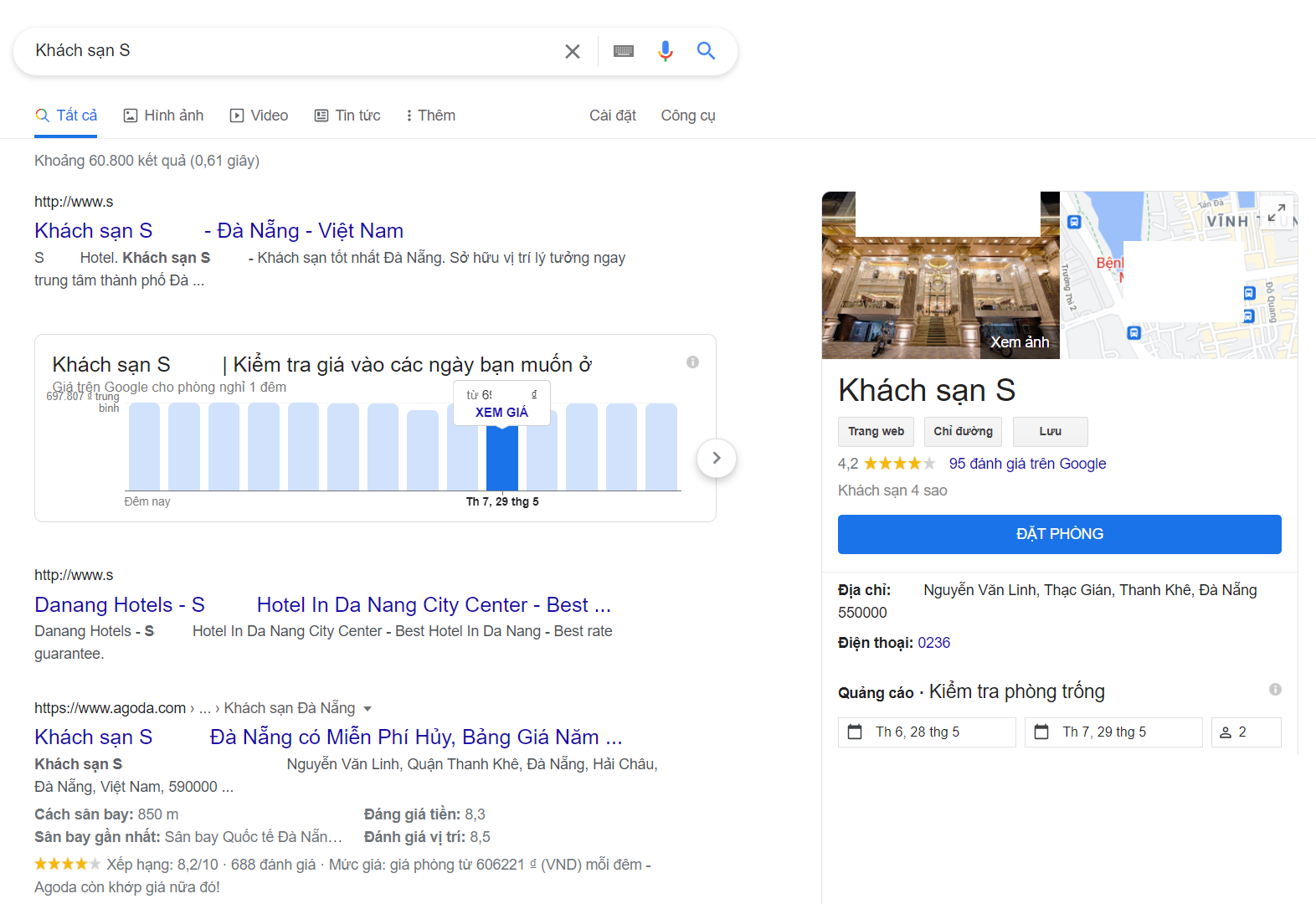Open check-in date Th 6, 28 thg 5
The height and width of the screenshot is (904, 1316).
[927, 732]
